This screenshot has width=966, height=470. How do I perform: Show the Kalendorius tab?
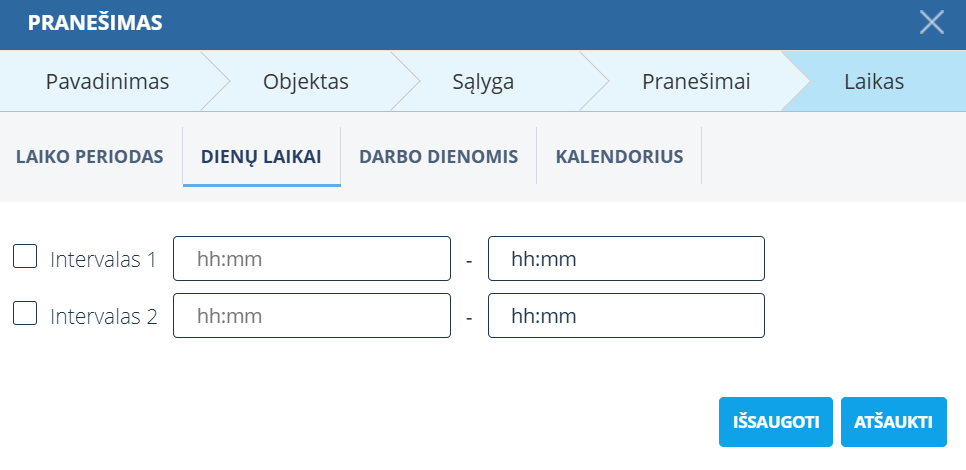(x=619, y=157)
